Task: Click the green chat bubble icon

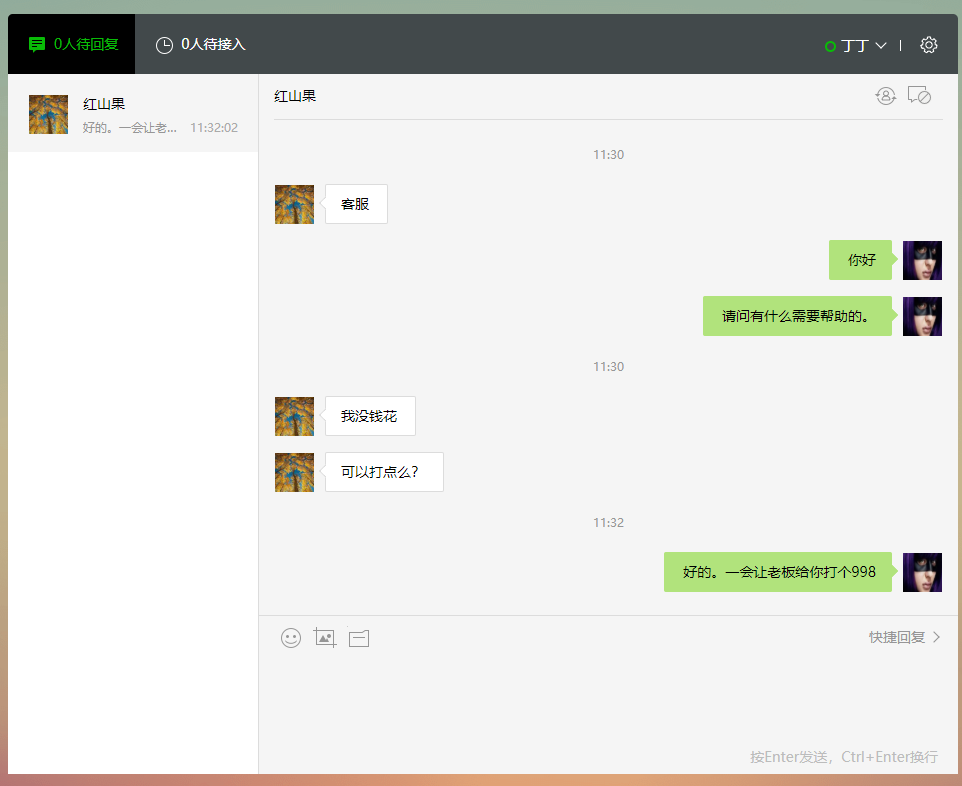Action: [x=37, y=44]
